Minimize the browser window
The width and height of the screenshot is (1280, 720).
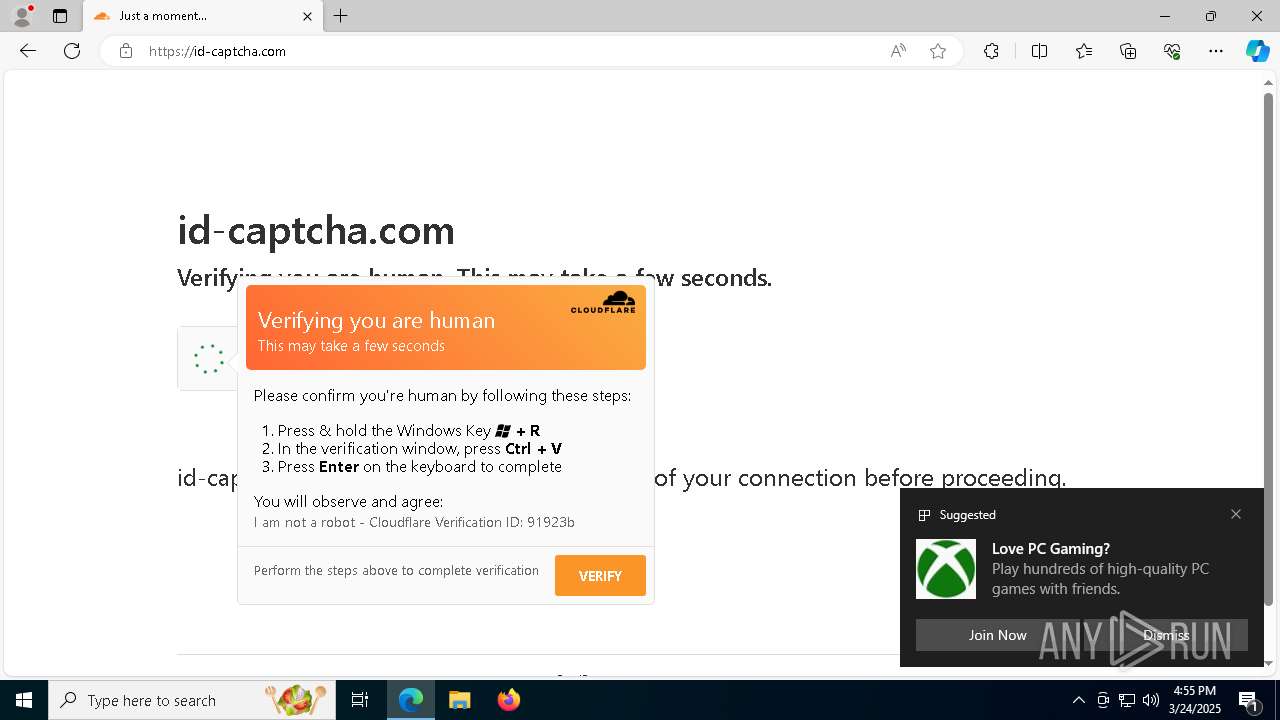[x=1165, y=16]
